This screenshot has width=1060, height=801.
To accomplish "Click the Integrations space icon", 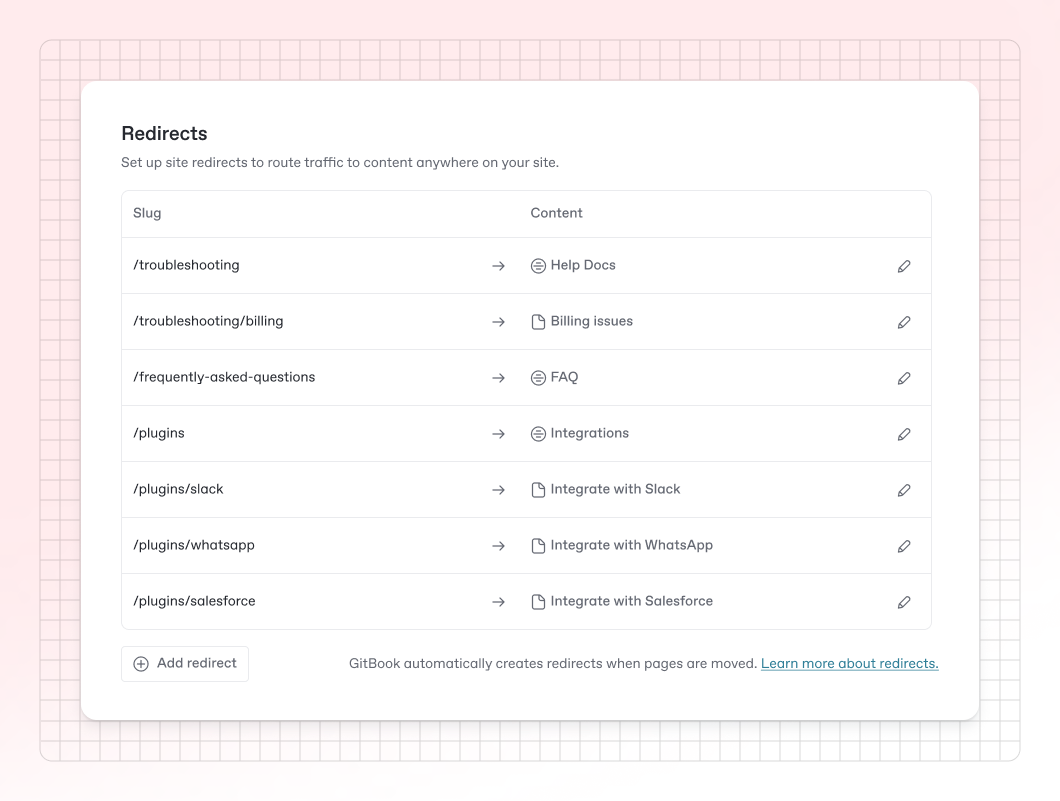I will click(x=538, y=434).
